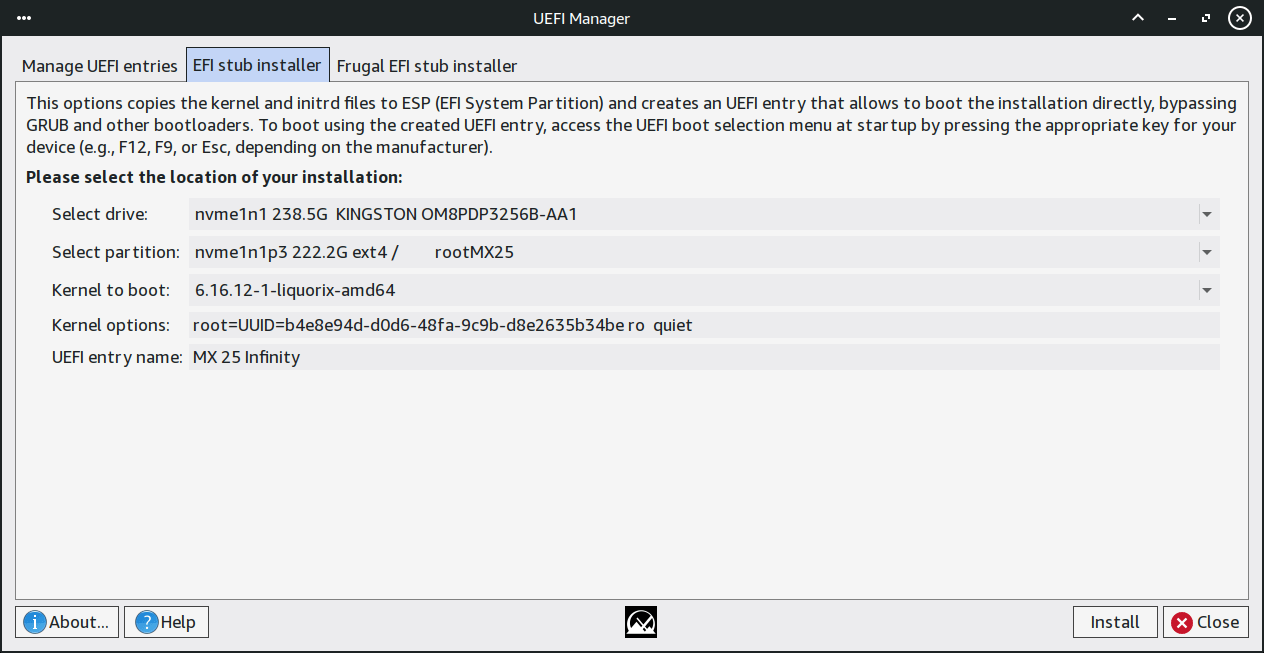Click the Help button label
This screenshot has height=653, width=1264.
click(178, 622)
